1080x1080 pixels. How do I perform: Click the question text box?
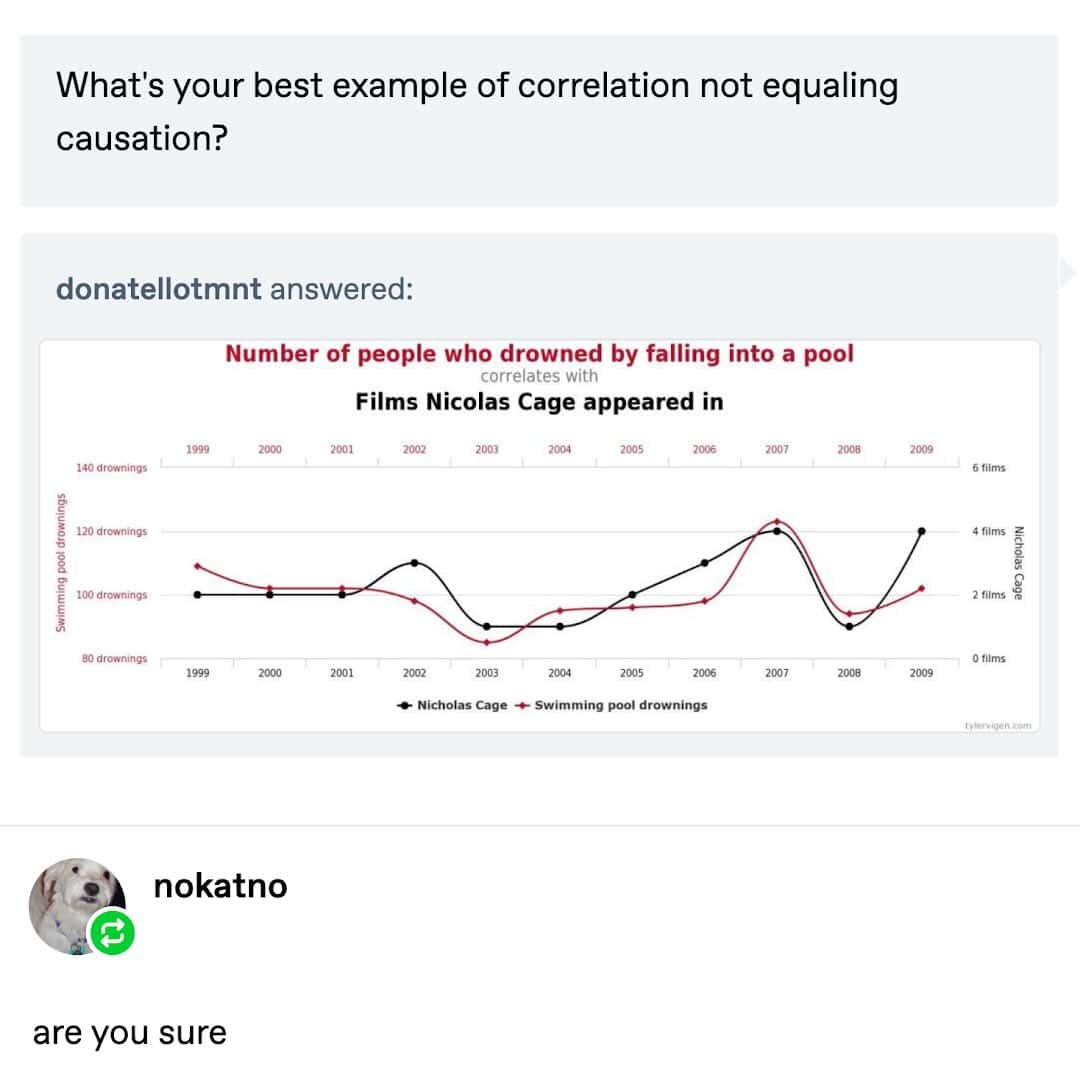(x=539, y=120)
